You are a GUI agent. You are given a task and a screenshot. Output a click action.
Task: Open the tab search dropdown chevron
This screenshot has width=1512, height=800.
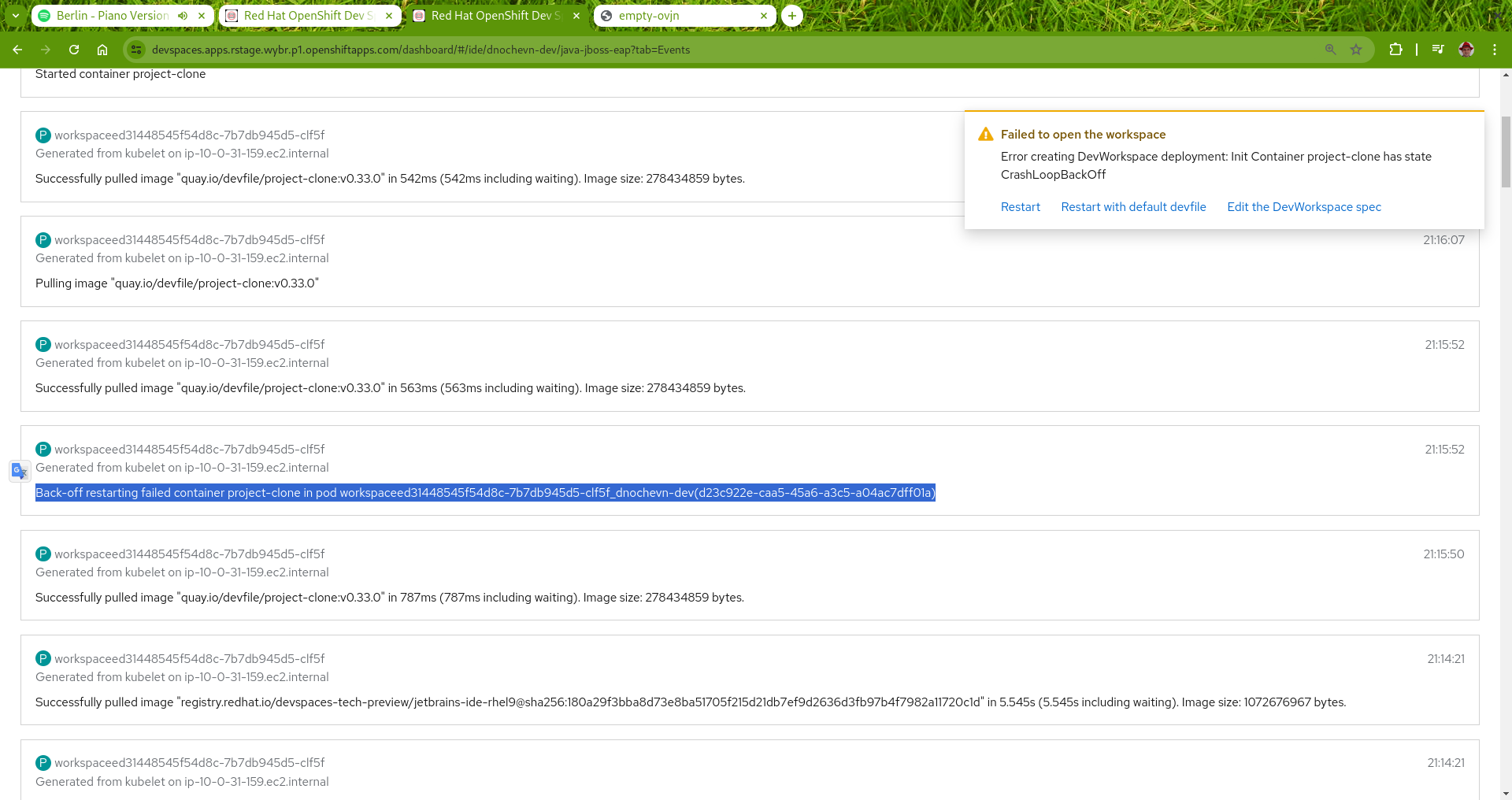15,16
